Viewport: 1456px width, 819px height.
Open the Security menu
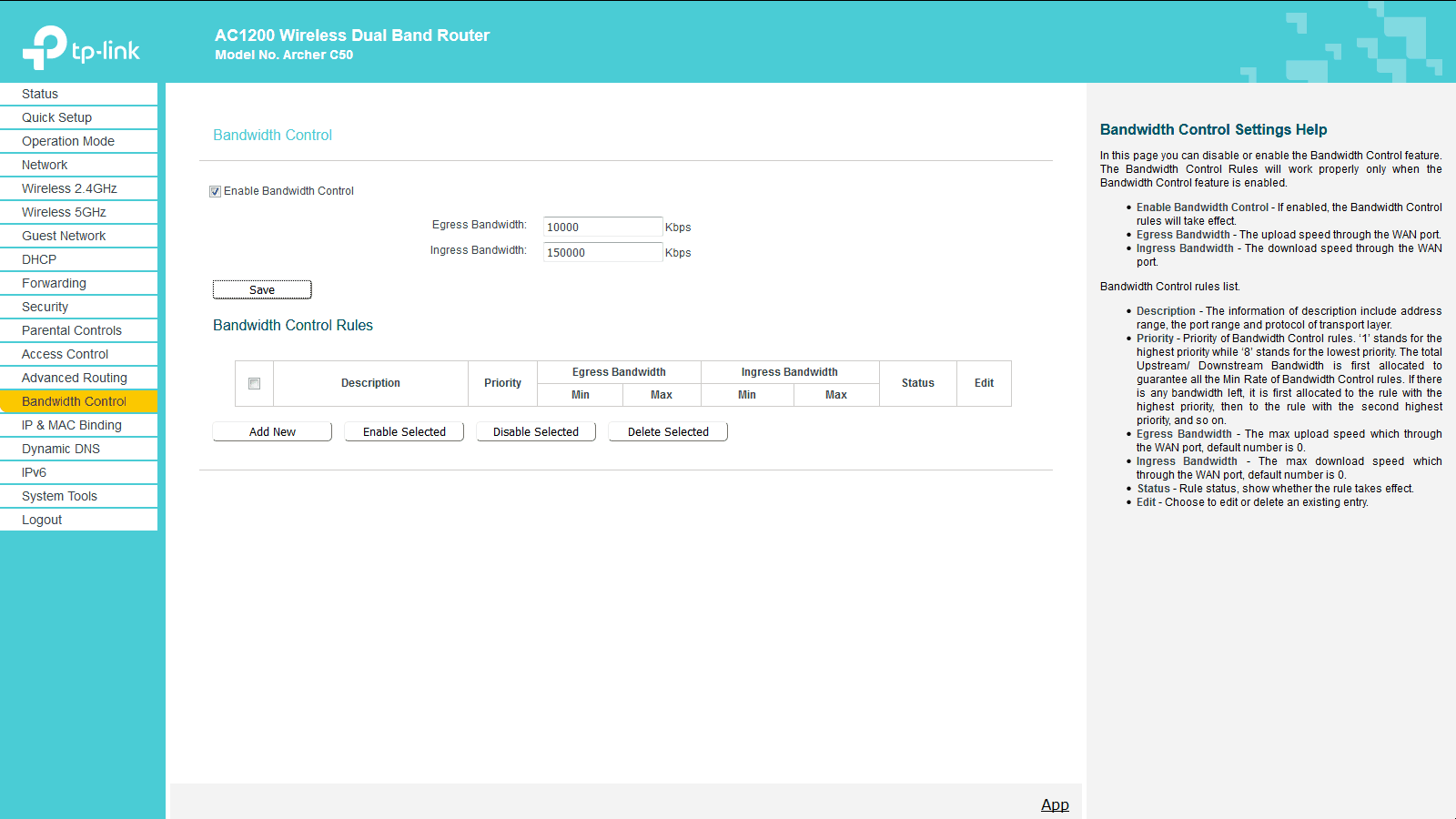tap(78, 307)
